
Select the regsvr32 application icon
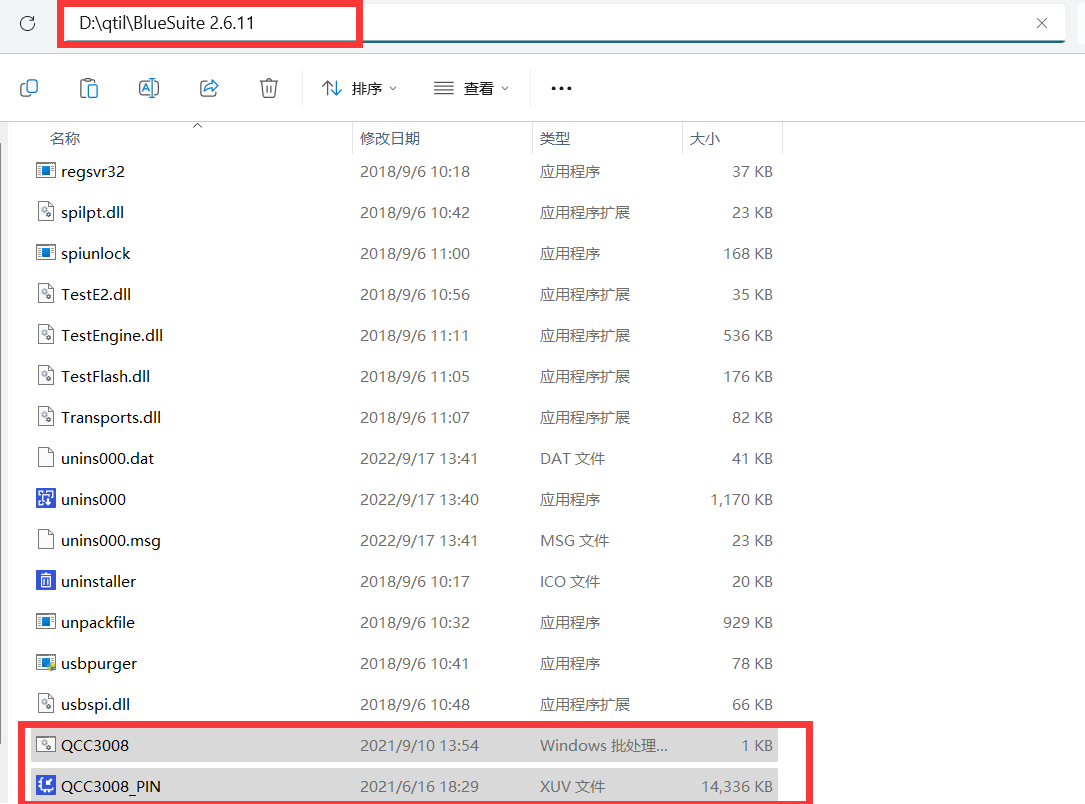pyautogui.click(x=46, y=170)
